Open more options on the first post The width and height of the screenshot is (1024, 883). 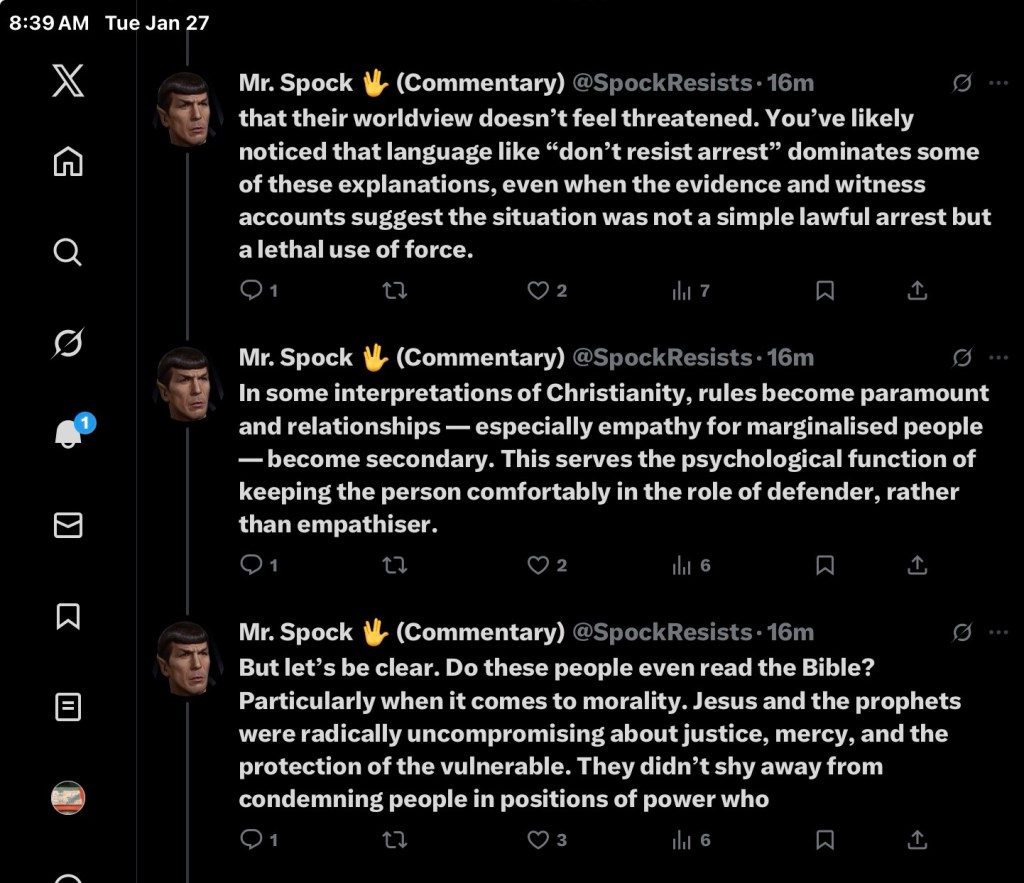click(997, 83)
